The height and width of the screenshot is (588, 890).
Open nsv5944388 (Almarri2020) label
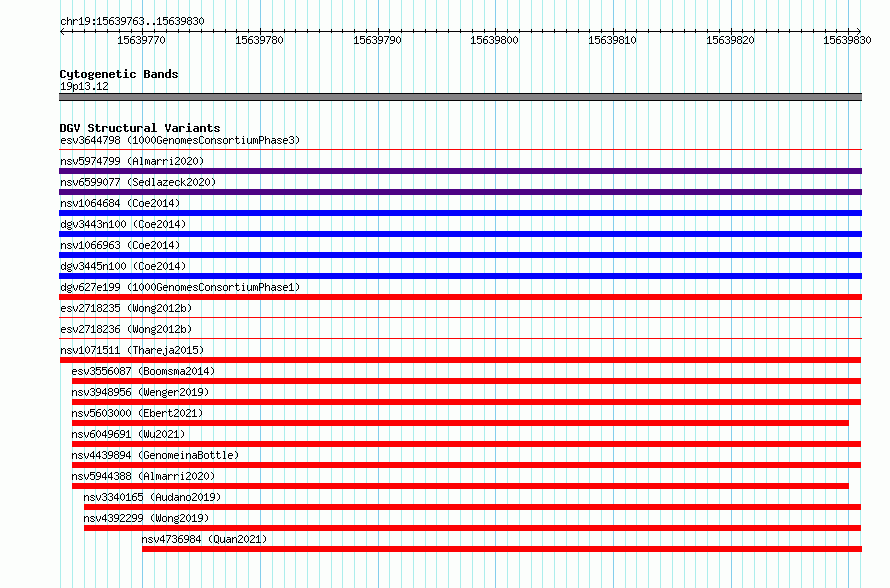point(143,476)
